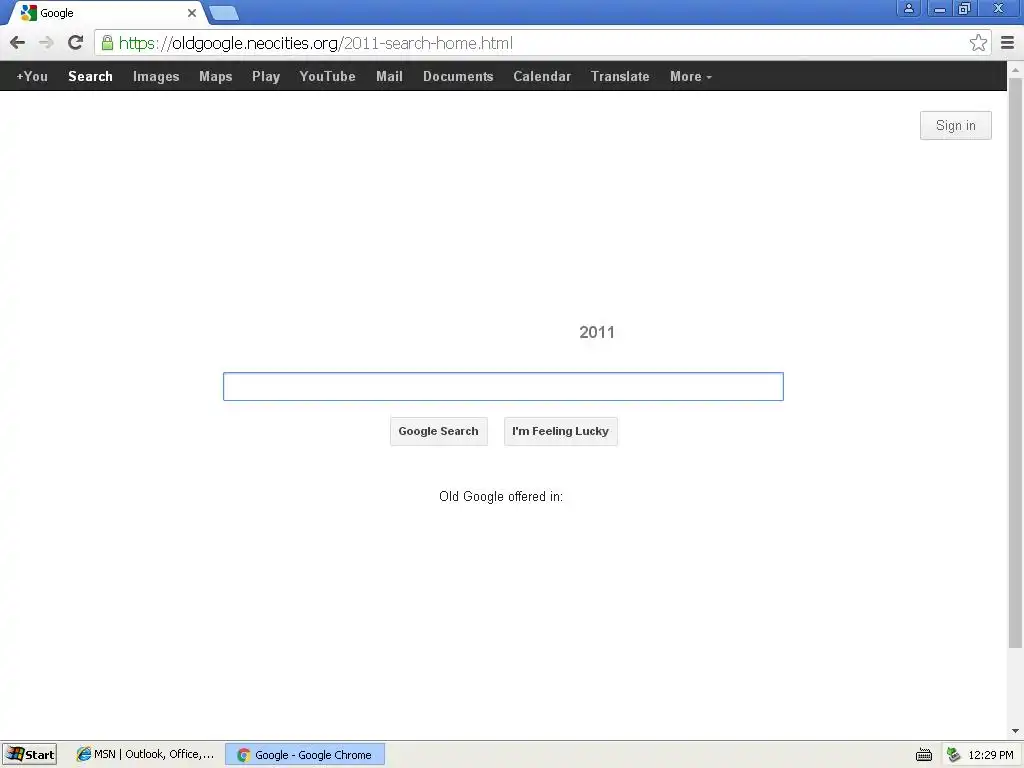Image resolution: width=1024 pixels, height=768 pixels.
Task: Click the address bar URL
Action: coord(315,43)
